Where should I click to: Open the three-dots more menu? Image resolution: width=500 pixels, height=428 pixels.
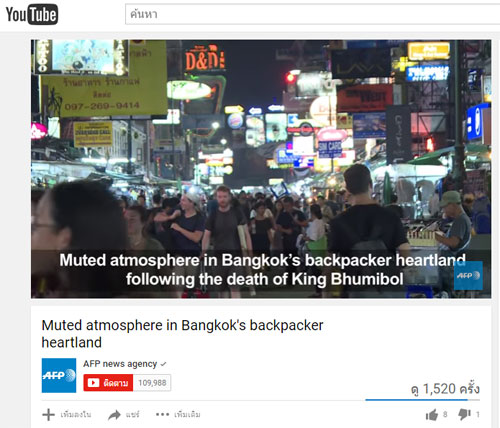tap(163, 414)
